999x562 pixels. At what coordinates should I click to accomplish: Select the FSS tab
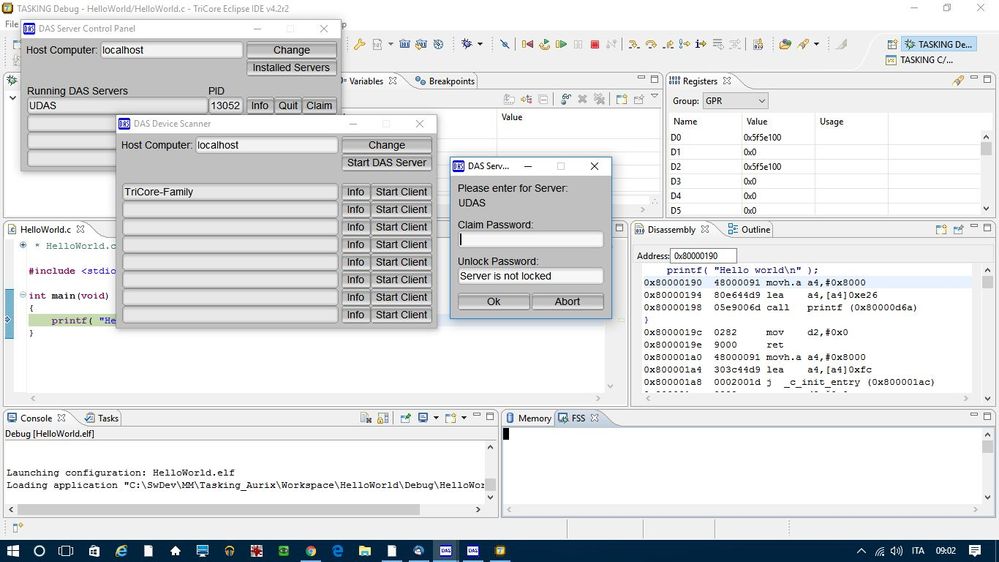578,418
